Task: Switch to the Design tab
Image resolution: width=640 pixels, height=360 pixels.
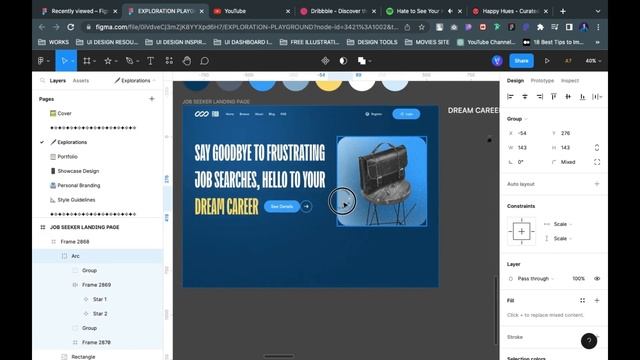Action: click(x=515, y=80)
